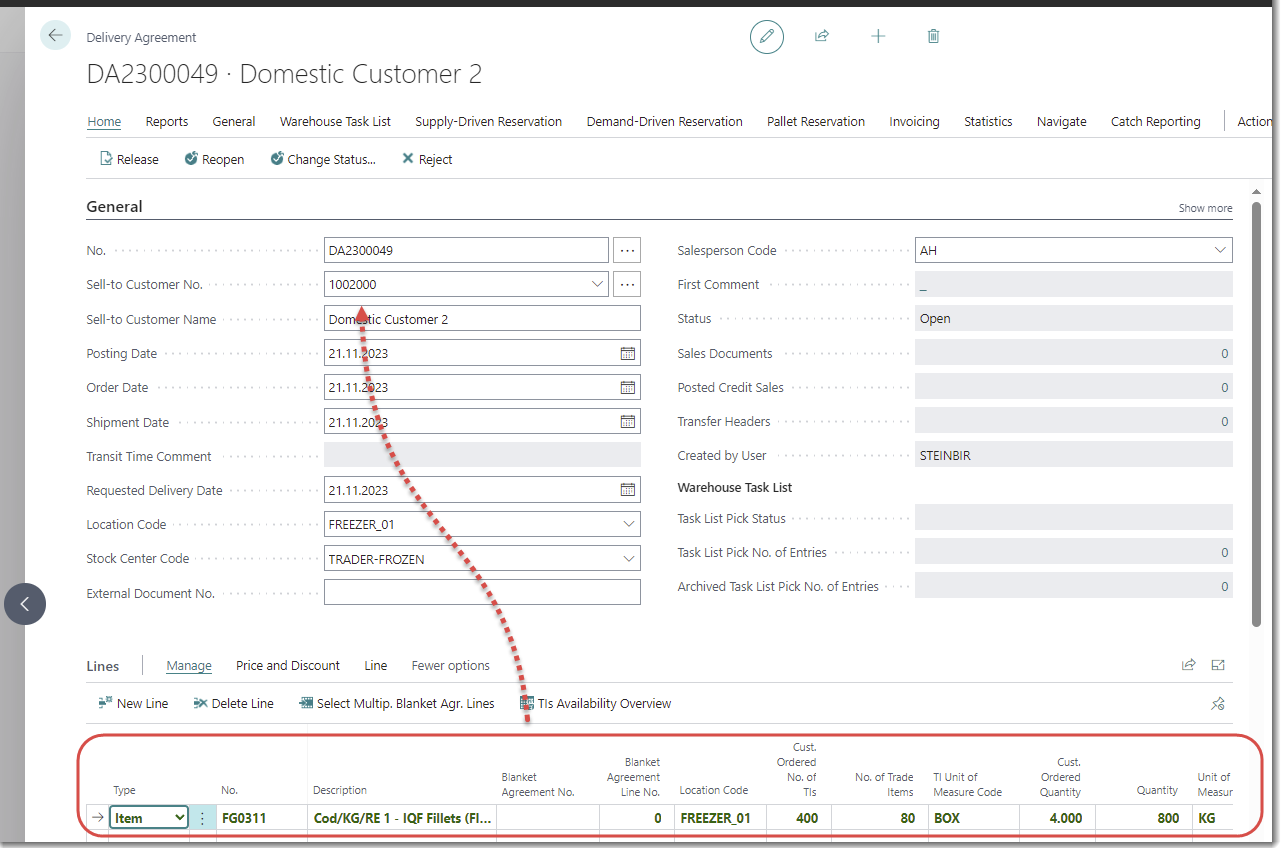Image resolution: width=1282 pixels, height=848 pixels.
Task: Open calendar picker for Shipment Date
Action: [x=627, y=422]
